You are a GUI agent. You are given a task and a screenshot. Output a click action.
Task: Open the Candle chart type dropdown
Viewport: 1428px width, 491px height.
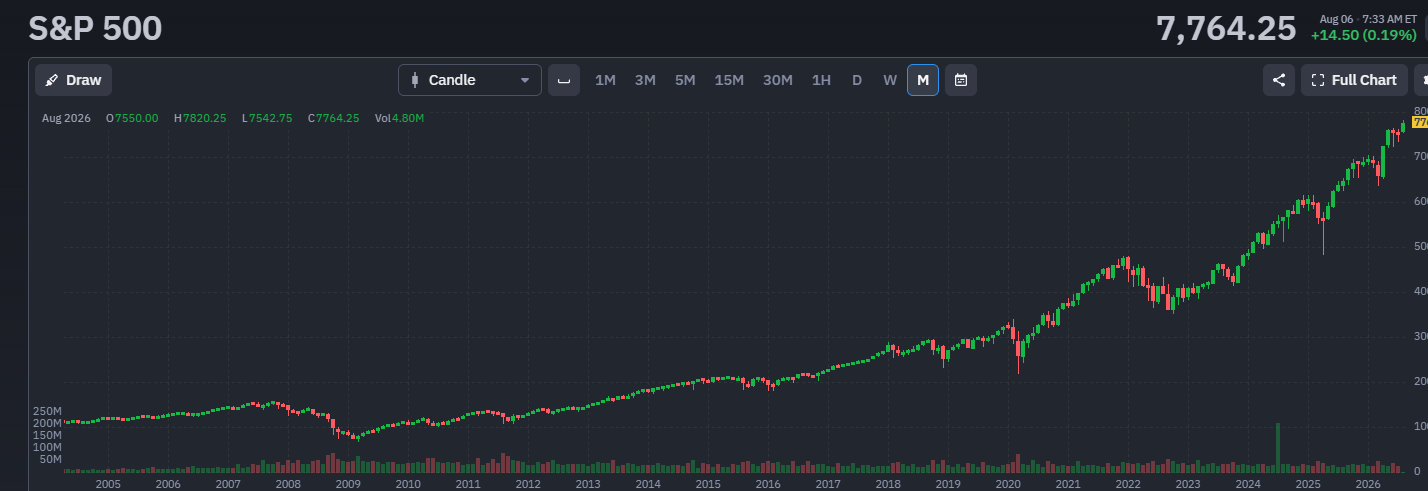coord(470,80)
